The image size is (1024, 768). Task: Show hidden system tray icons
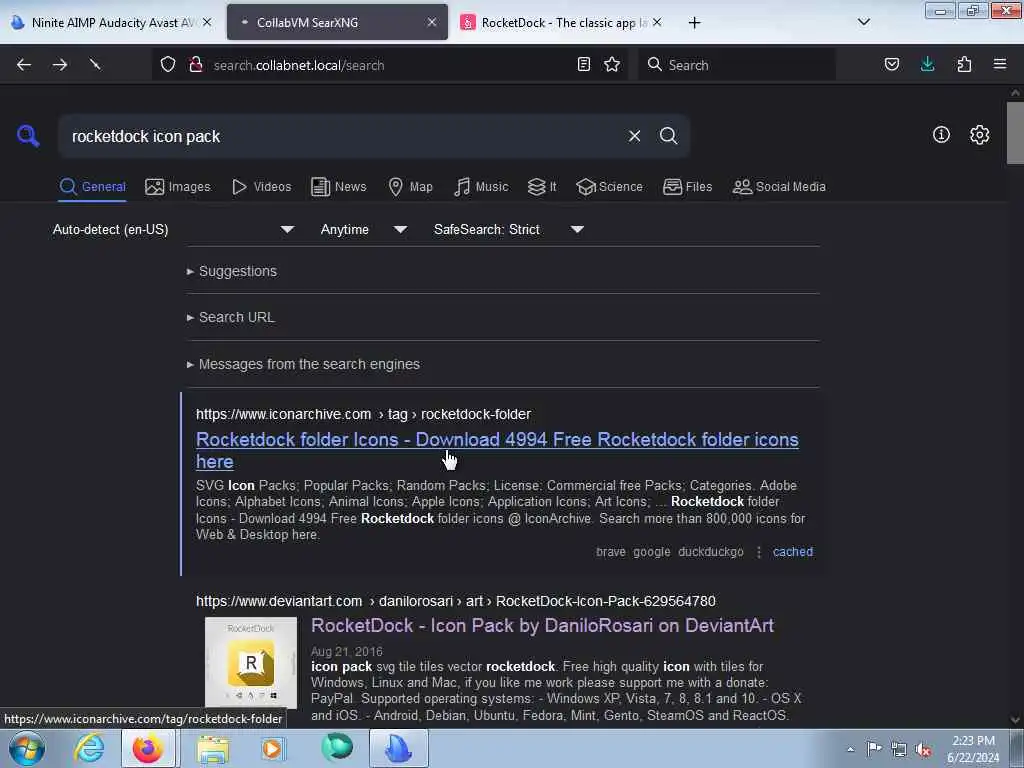(850, 749)
